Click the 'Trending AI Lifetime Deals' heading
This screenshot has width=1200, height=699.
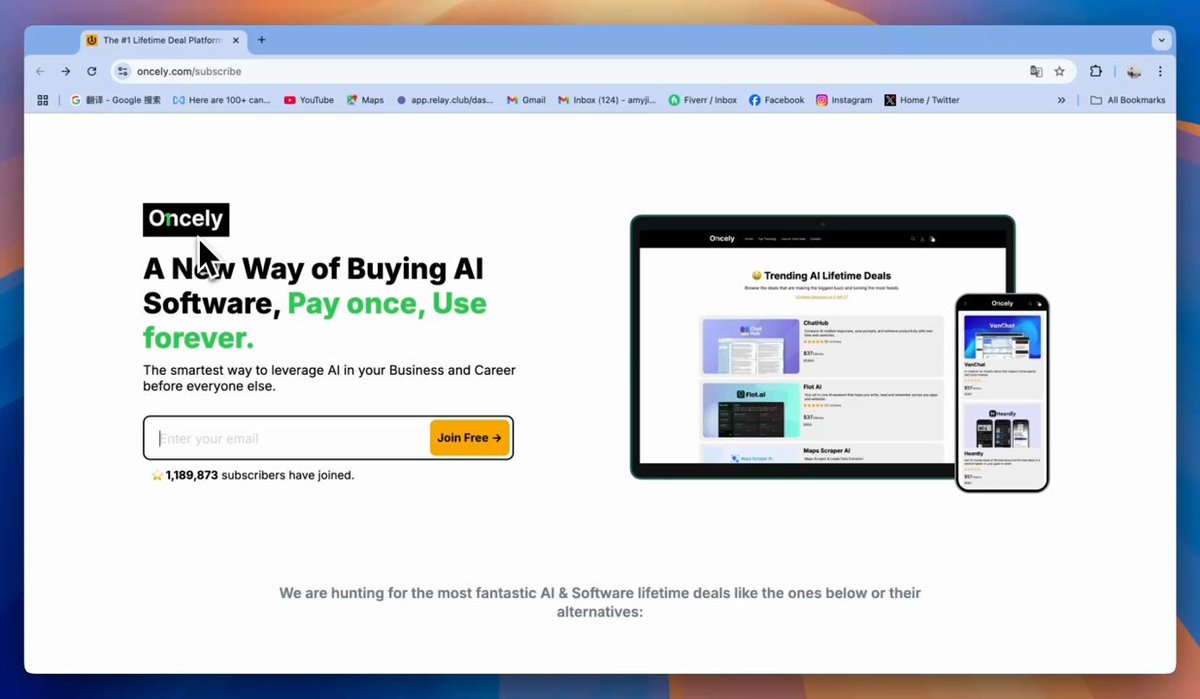click(821, 276)
